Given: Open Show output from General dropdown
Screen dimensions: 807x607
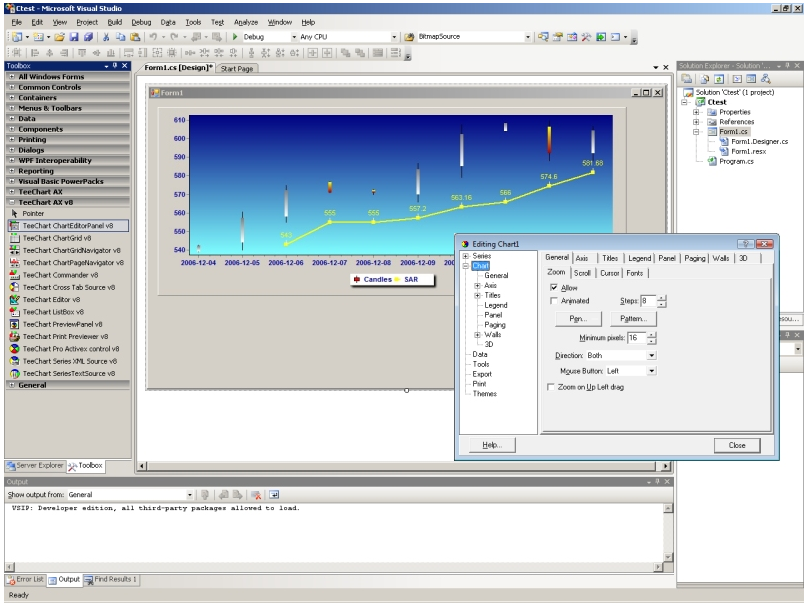Looking at the screenshot, I should pyautogui.click(x=189, y=495).
